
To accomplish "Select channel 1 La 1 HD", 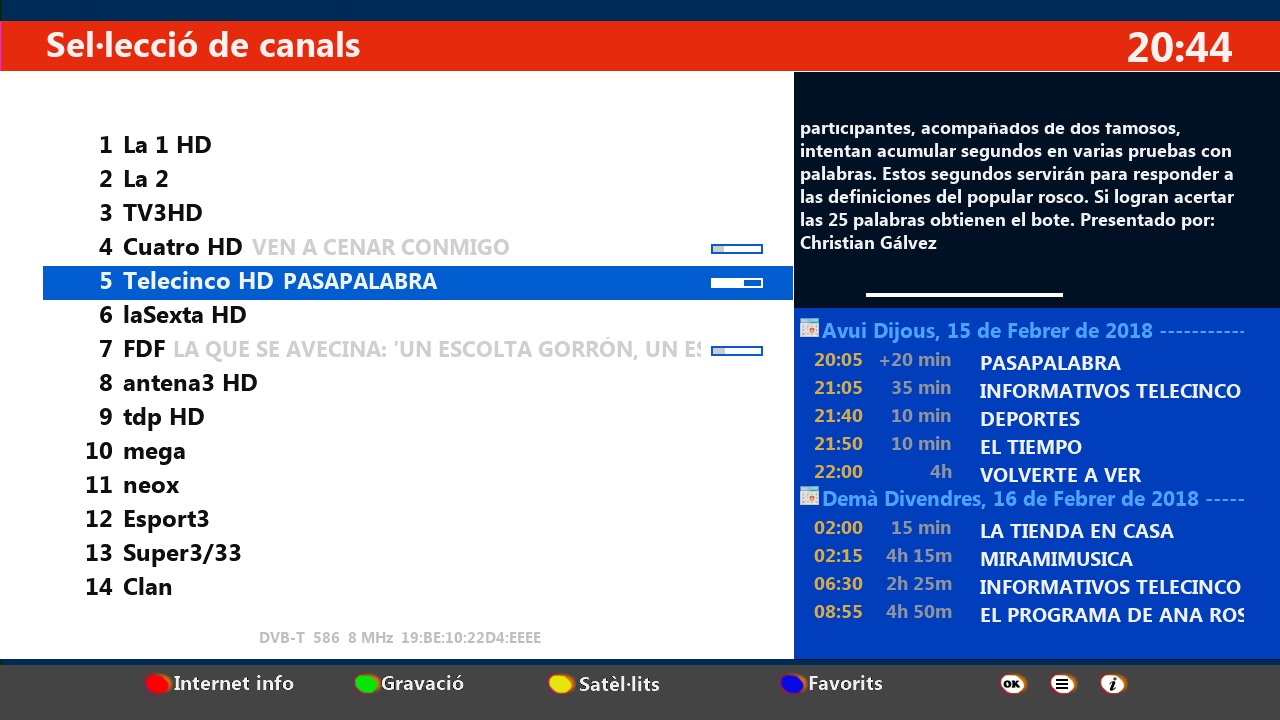I will tap(418, 145).
